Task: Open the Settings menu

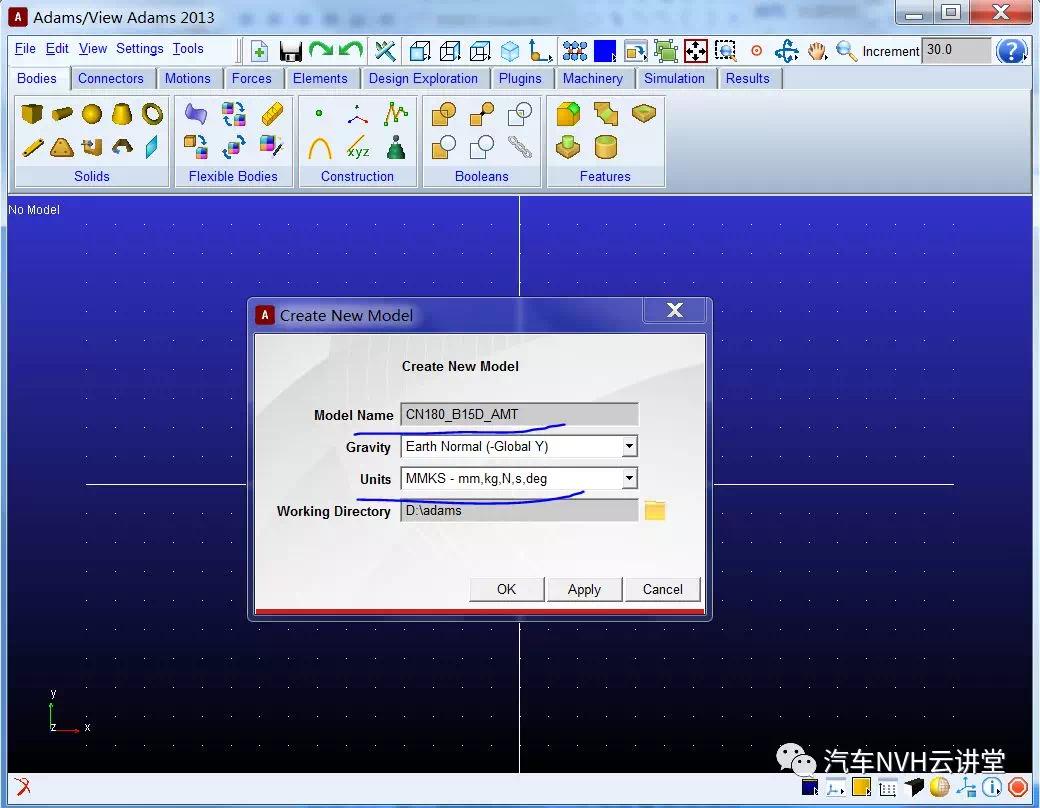Action: (x=139, y=48)
